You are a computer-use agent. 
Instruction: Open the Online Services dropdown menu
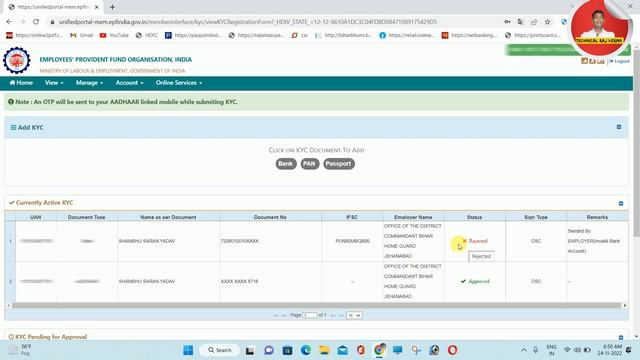pos(179,83)
